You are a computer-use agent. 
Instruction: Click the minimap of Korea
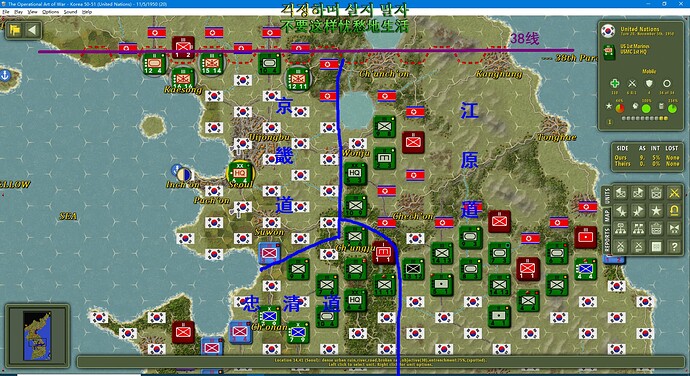click(x=37, y=336)
